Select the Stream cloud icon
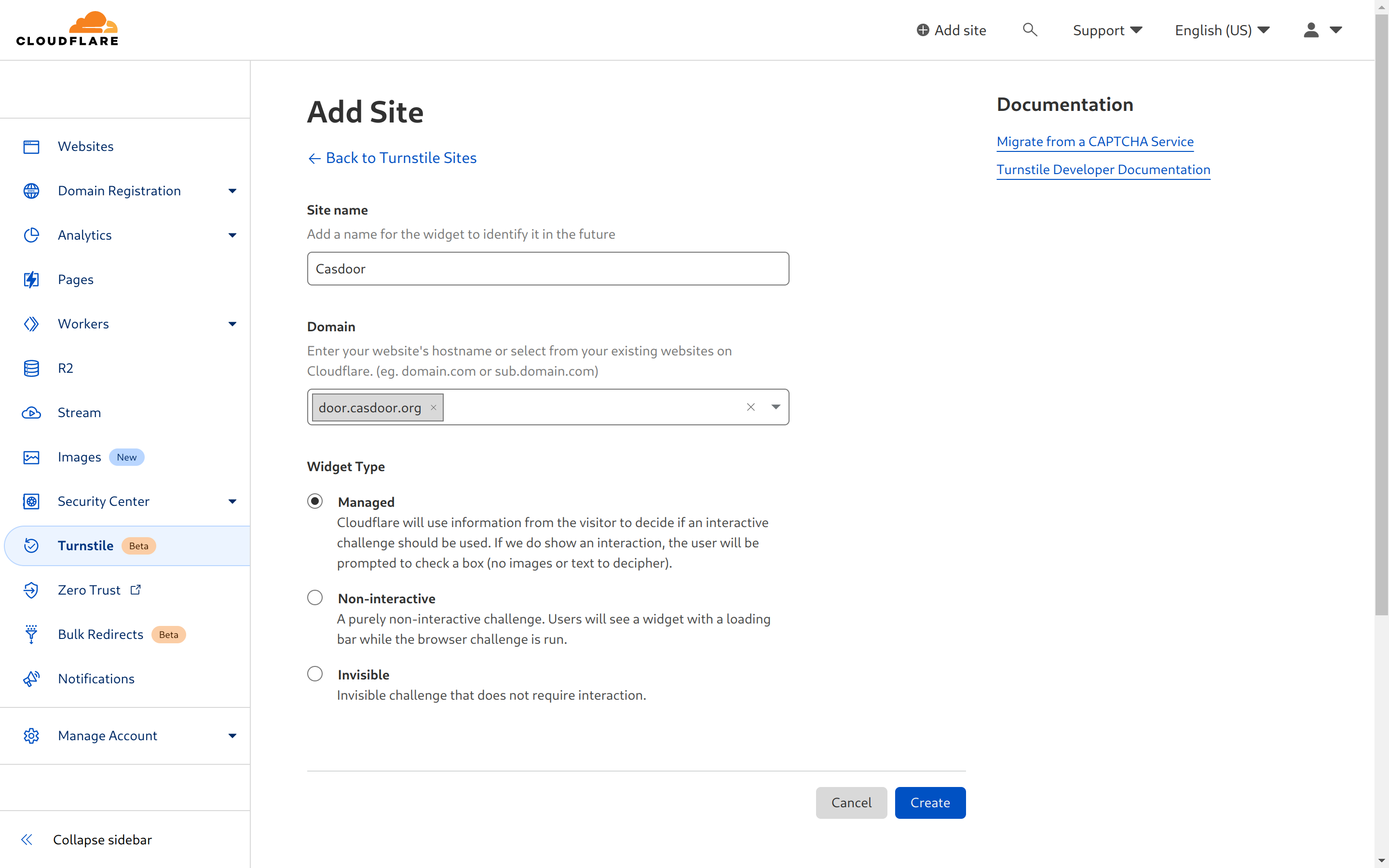 coord(31,412)
